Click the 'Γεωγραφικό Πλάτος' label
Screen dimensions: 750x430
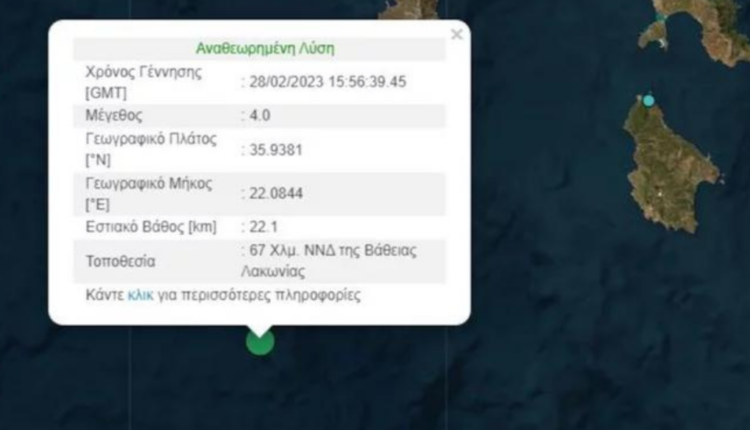[x=151, y=139]
